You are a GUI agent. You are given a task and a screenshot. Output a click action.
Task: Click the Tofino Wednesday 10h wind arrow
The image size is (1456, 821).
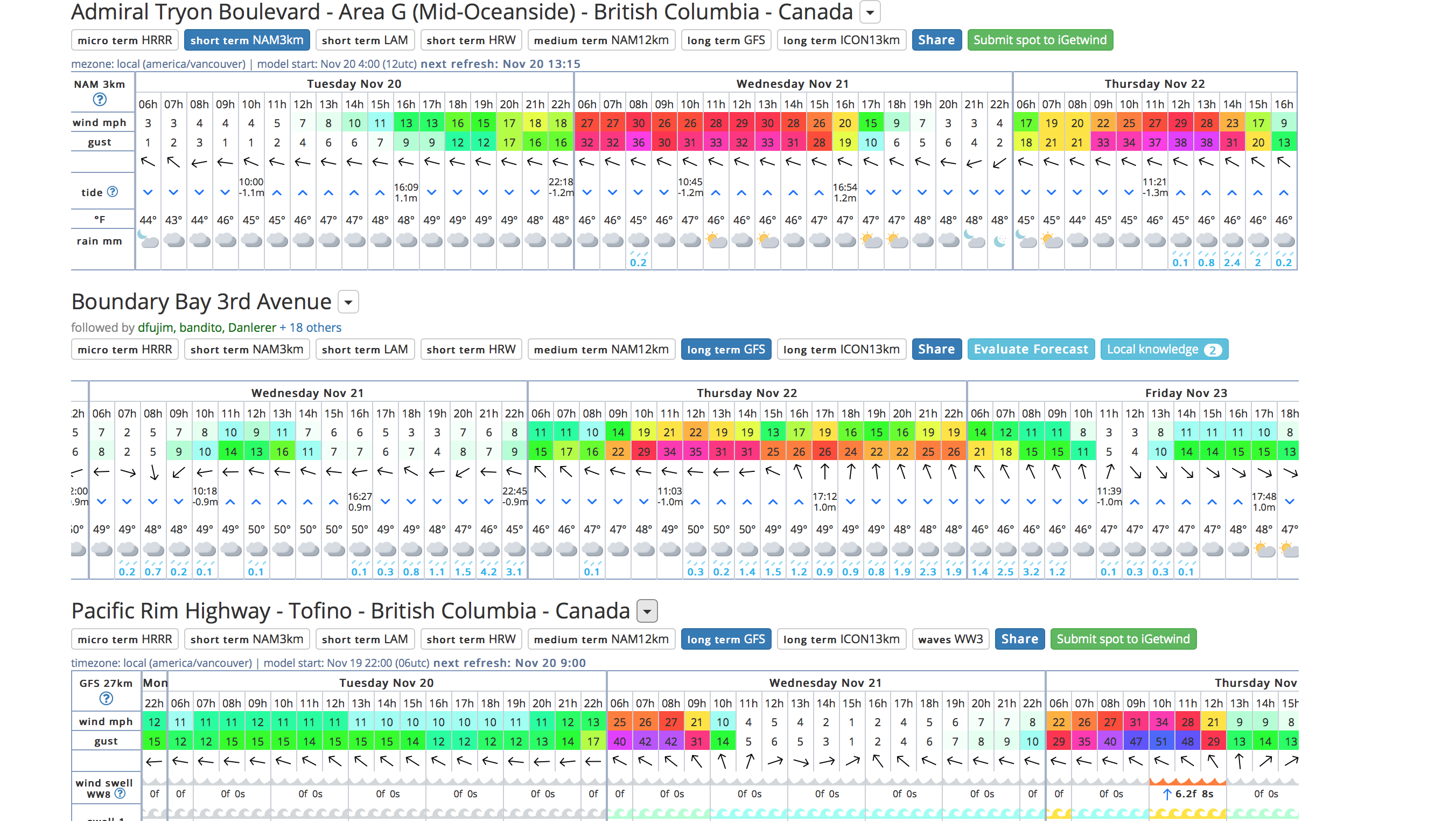point(723,761)
